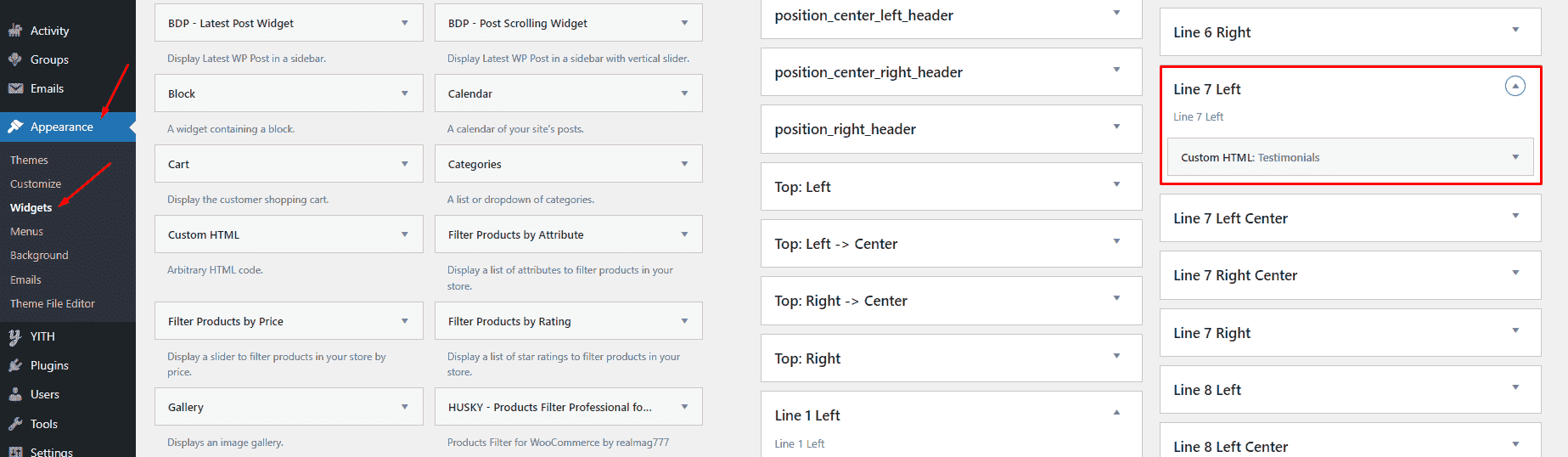The image size is (1568, 457).
Task: Open the Themes submenu item
Action: (29, 160)
